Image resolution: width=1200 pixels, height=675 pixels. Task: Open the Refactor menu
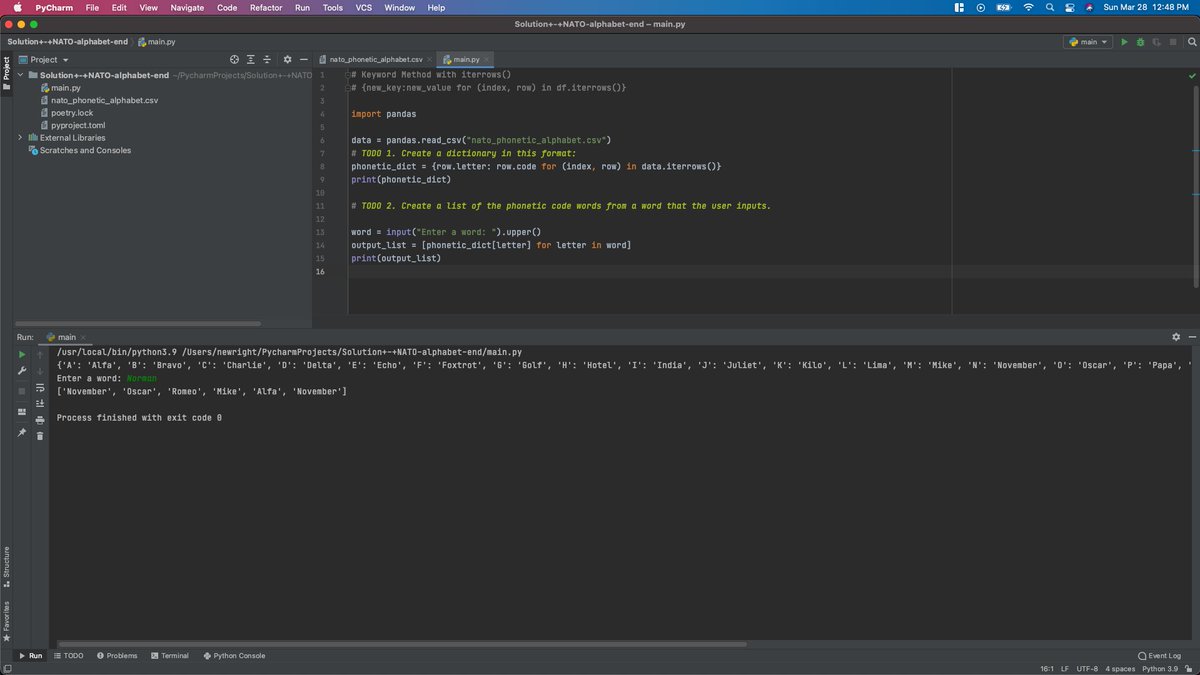266,7
